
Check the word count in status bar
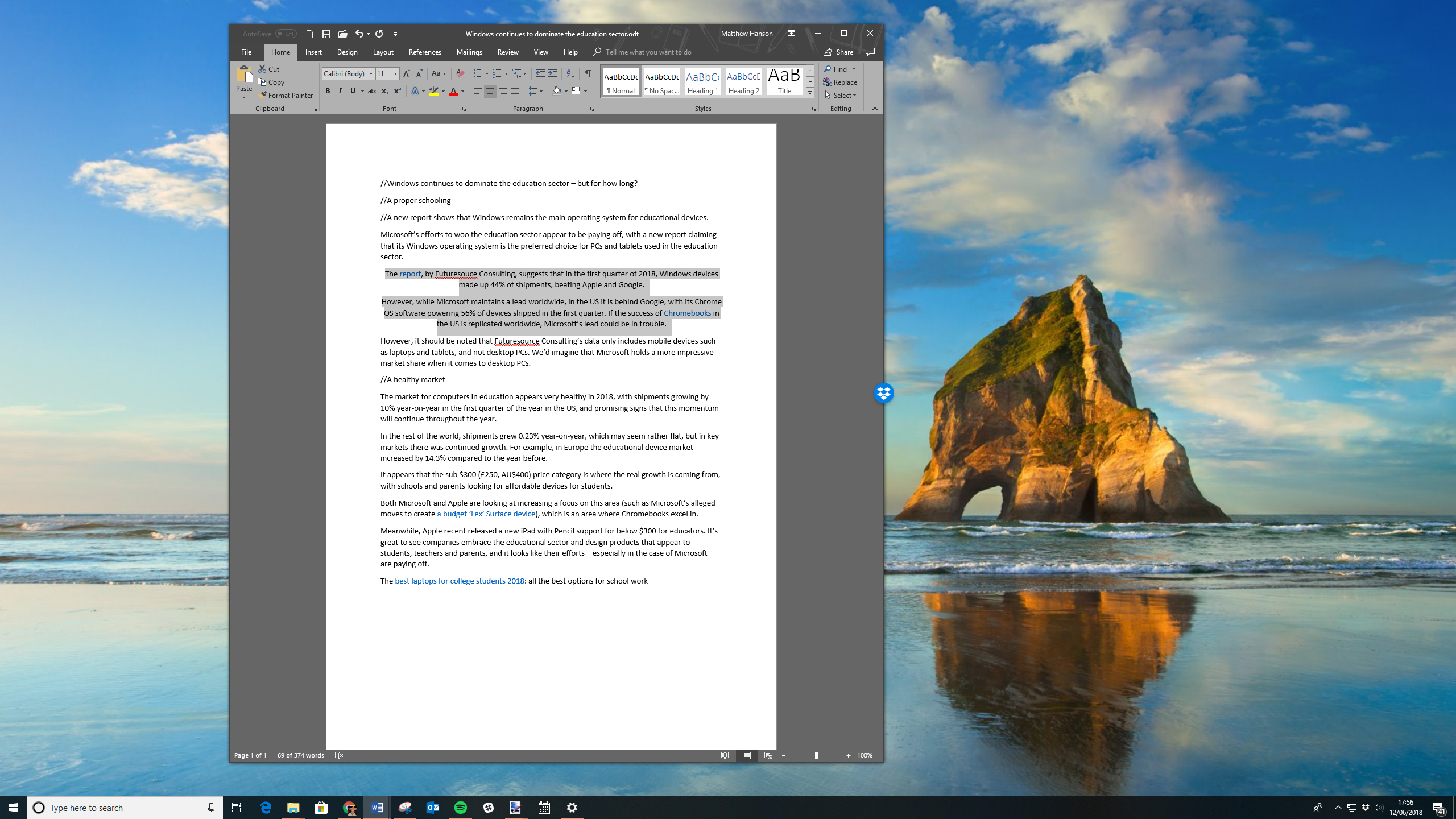click(299, 755)
